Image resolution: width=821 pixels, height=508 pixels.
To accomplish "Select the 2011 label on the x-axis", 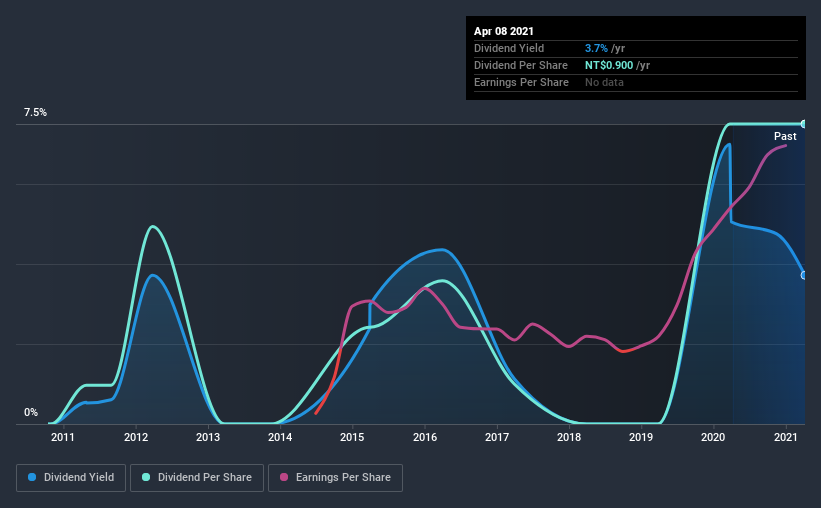I will coord(63,437).
